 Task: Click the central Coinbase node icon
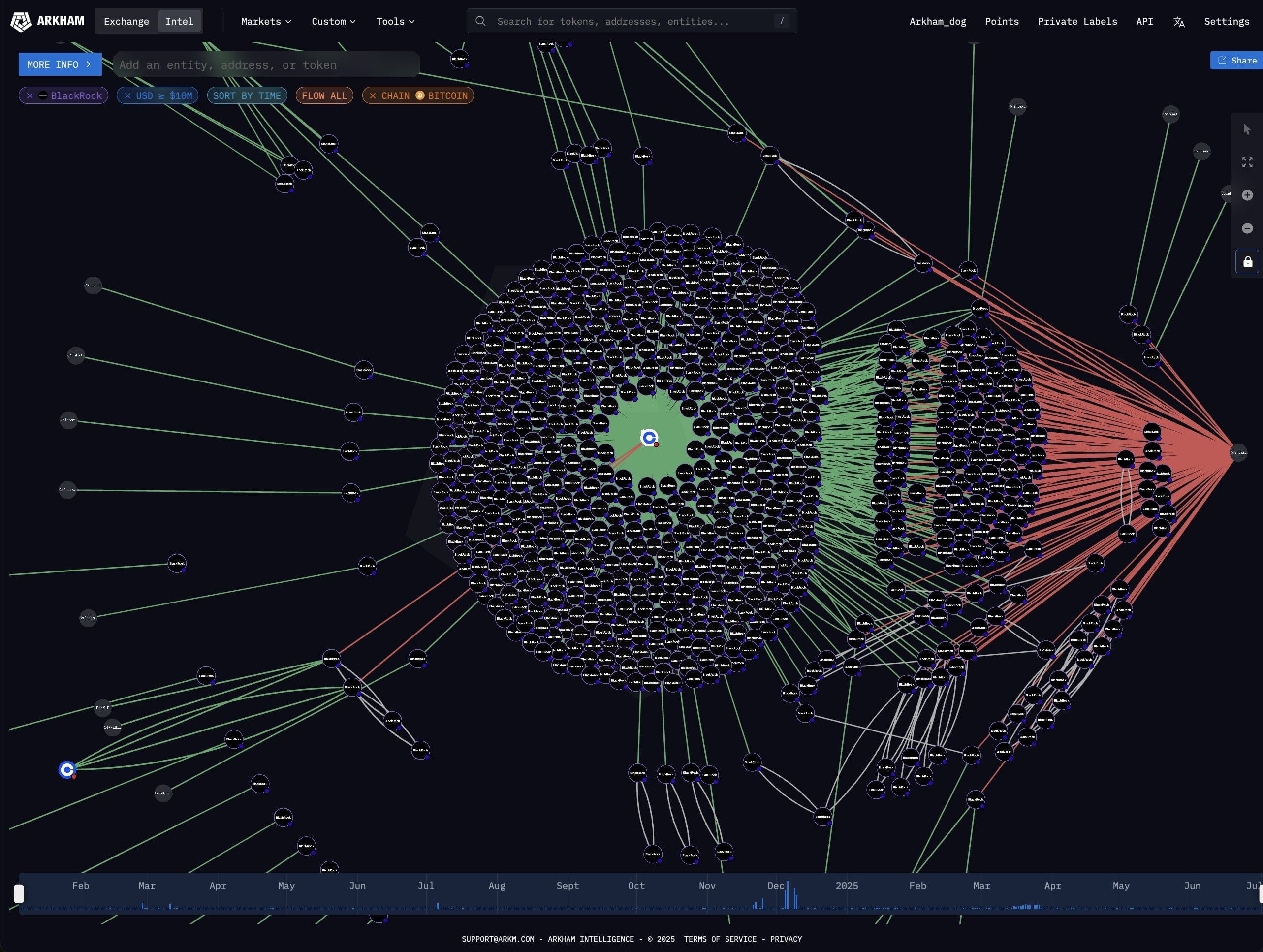649,438
